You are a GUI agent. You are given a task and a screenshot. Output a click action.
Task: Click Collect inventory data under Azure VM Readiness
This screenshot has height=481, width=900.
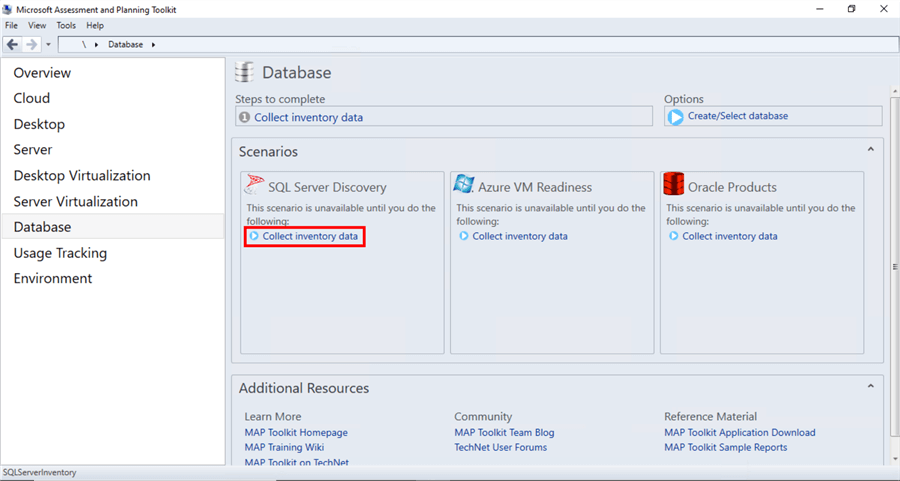click(520, 236)
